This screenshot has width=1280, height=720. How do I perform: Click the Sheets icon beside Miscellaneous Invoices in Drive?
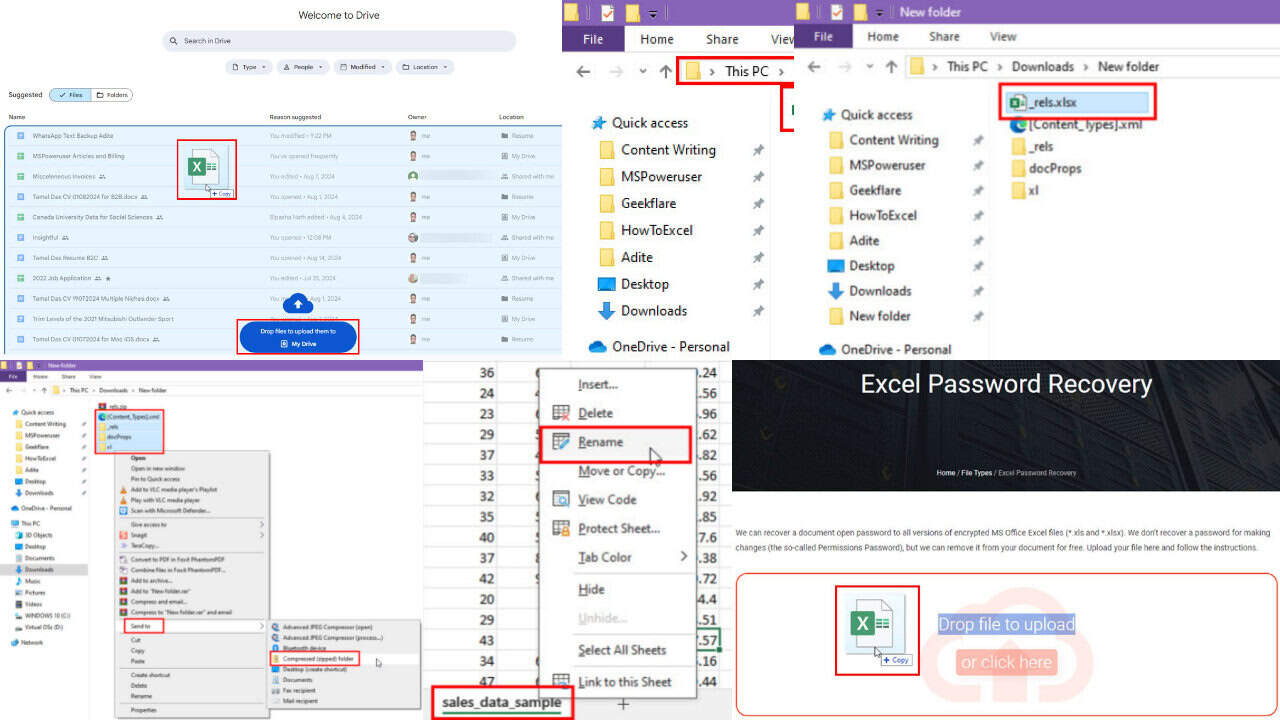point(19,176)
